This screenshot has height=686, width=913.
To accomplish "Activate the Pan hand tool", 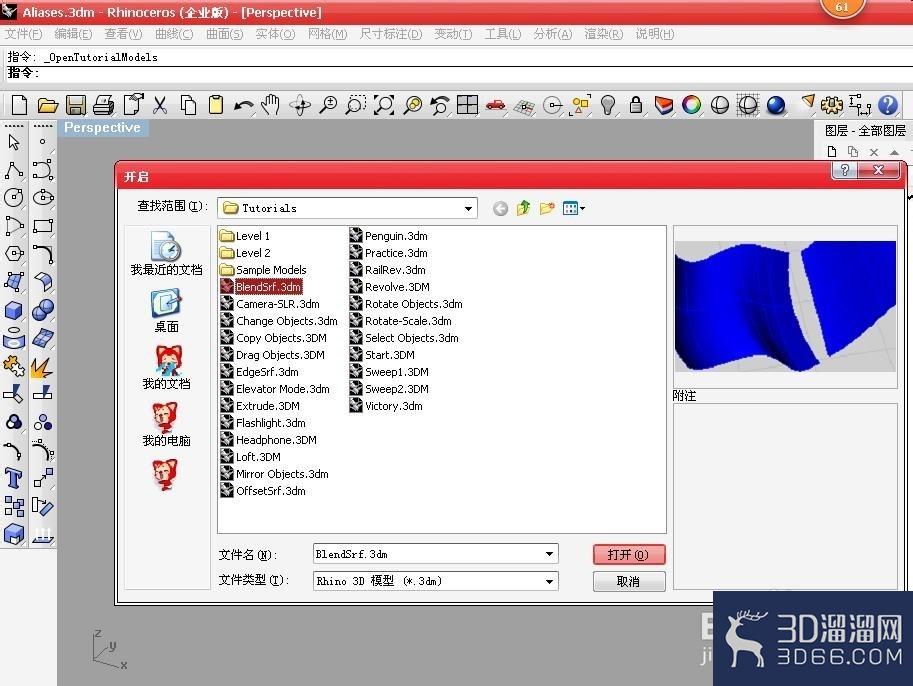I will point(271,105).
